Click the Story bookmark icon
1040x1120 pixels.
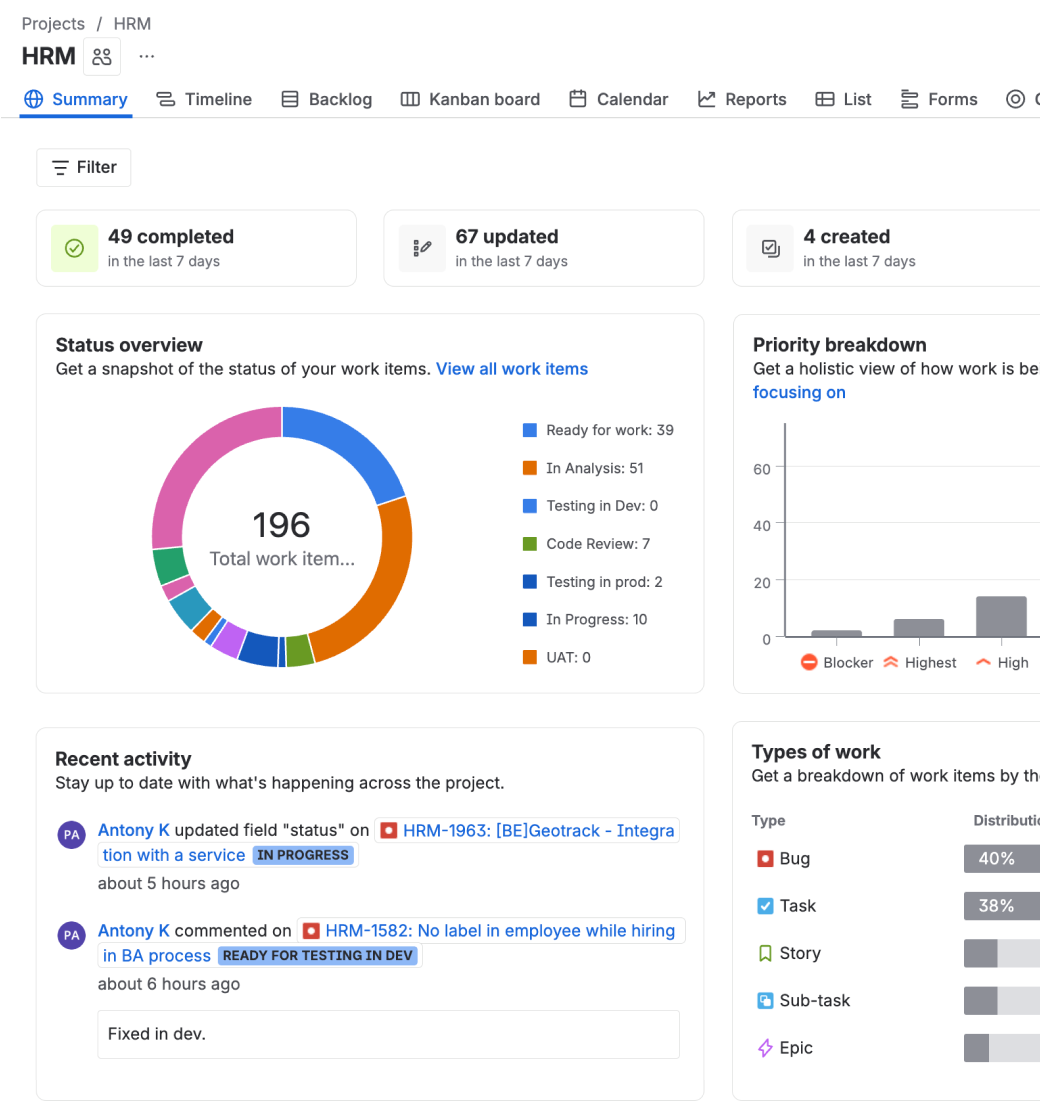765,953
